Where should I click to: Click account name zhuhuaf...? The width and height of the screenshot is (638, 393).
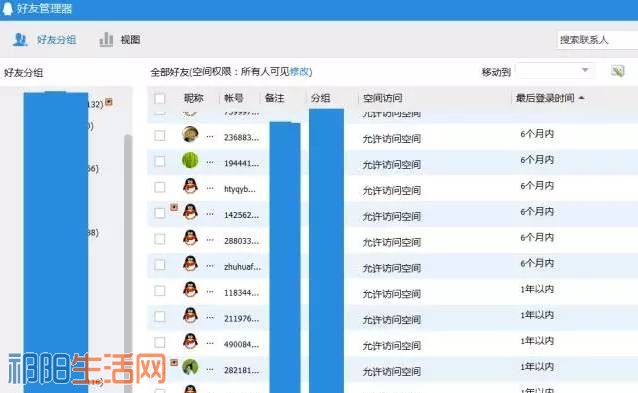pos(242,267)
